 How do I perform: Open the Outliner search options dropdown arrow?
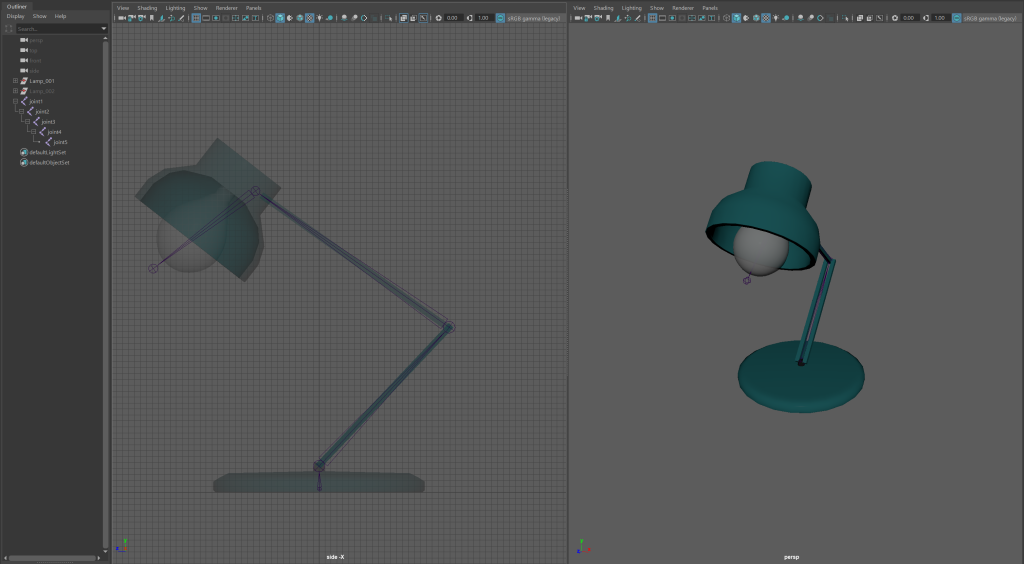103,29
